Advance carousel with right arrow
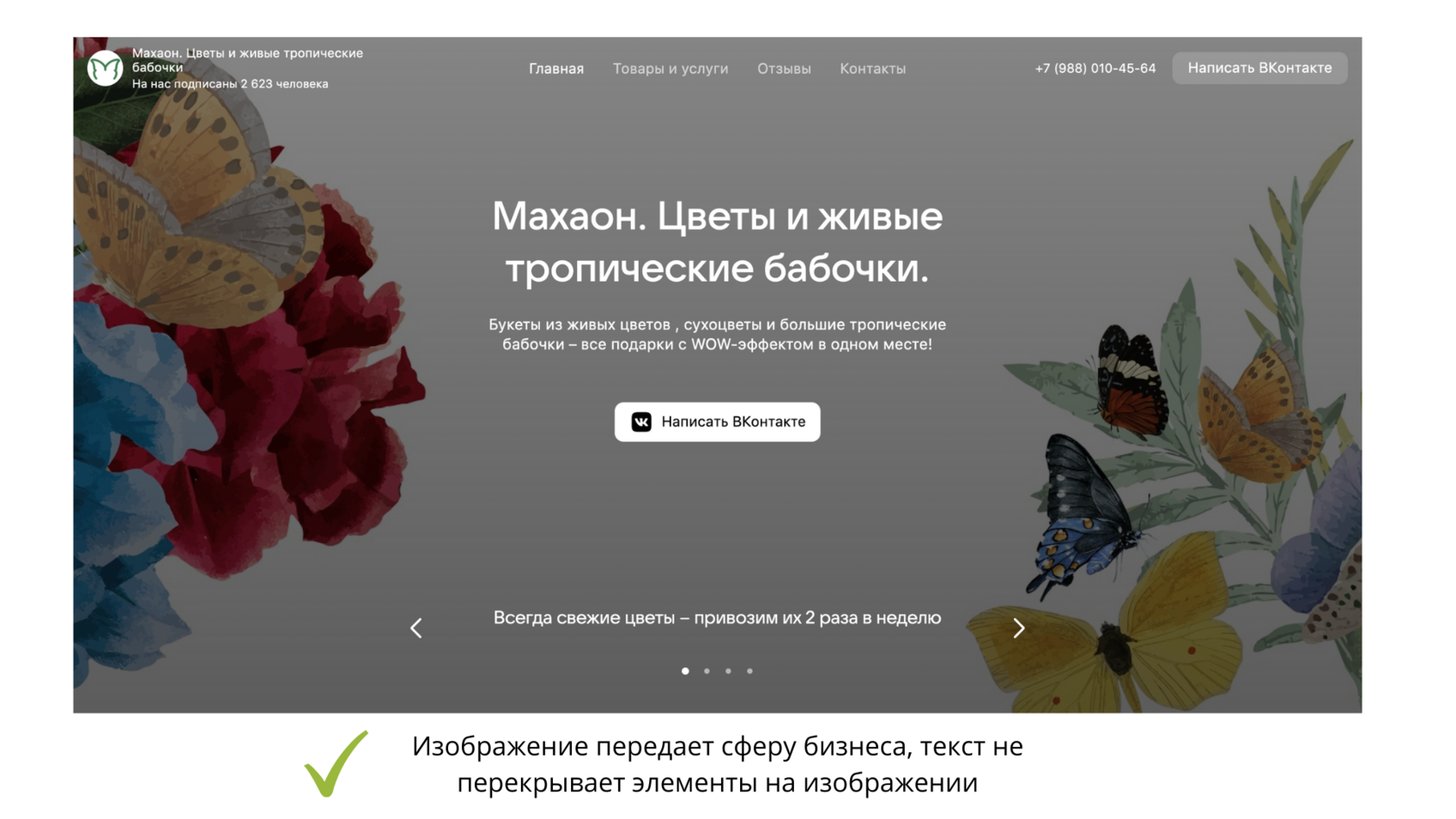 1019,628
